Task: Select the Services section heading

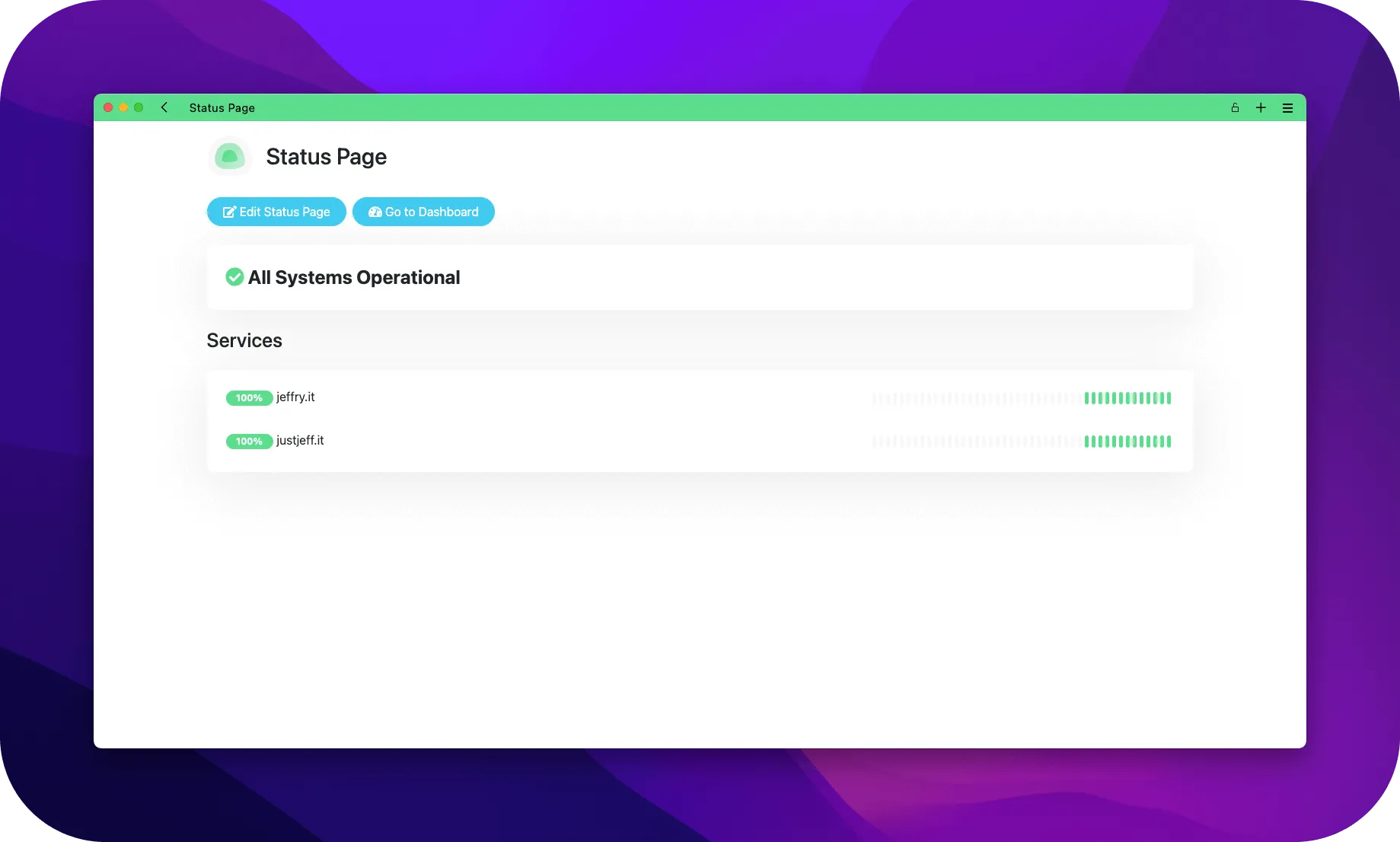Action: click(x=244, y=340)
